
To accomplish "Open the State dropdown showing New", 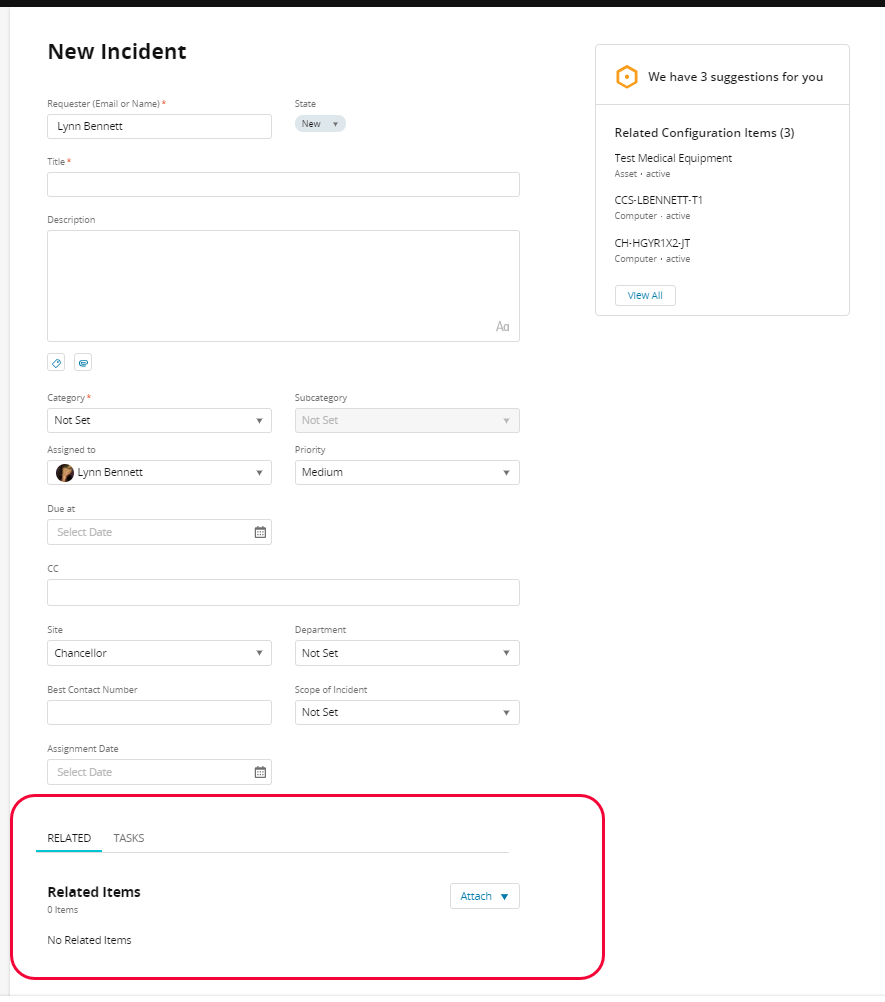I will coord(320,124).
